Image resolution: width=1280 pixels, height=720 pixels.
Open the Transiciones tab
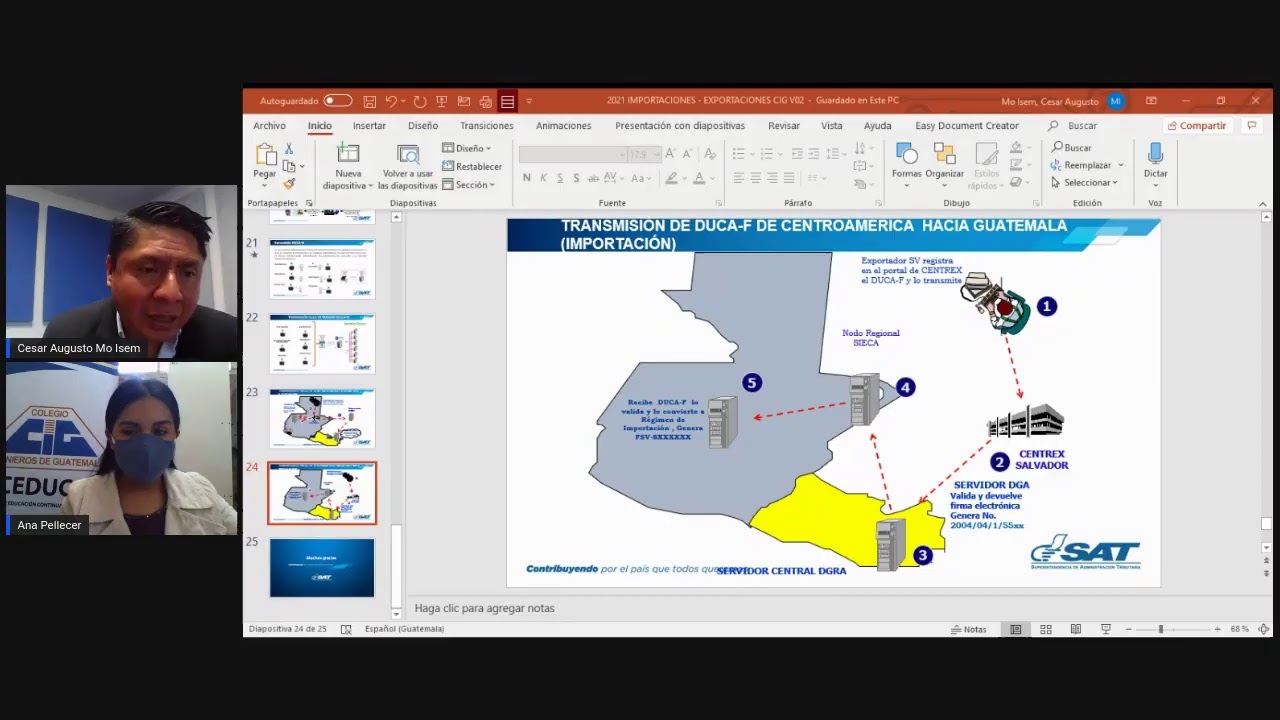487,126
